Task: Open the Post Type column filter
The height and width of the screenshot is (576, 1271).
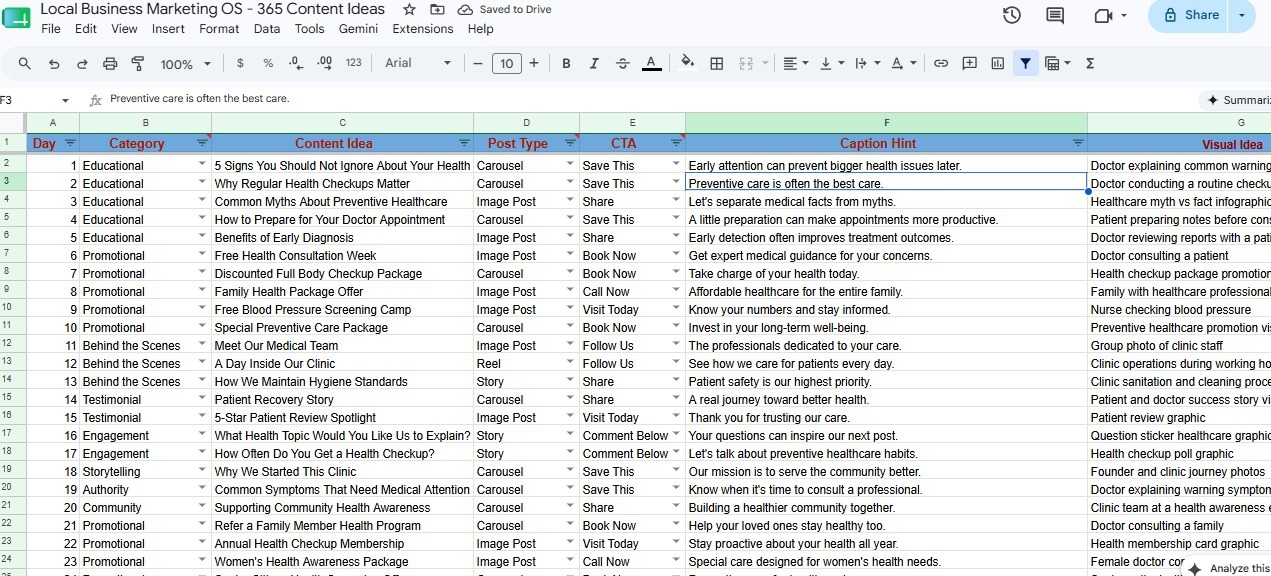Action: (x=570, y=143)
